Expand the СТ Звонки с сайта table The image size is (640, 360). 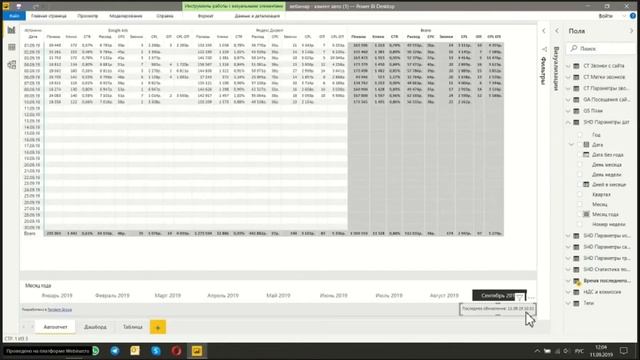click(568, 66)
